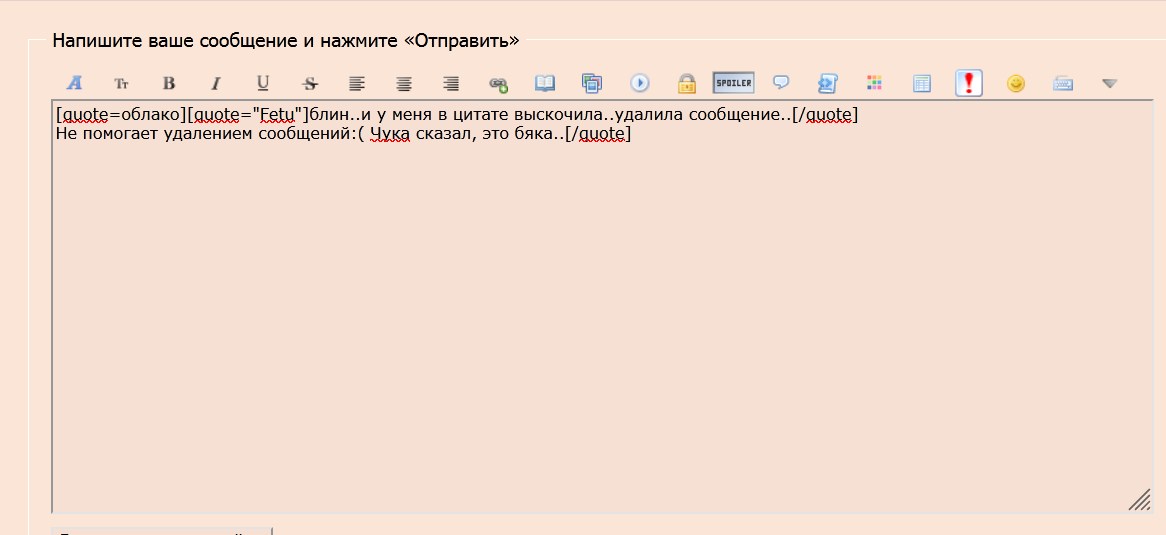The height and width of the screenshot is (535, 1166).
Task: Insert a quote with speech bubble
Action: point(781,83)
